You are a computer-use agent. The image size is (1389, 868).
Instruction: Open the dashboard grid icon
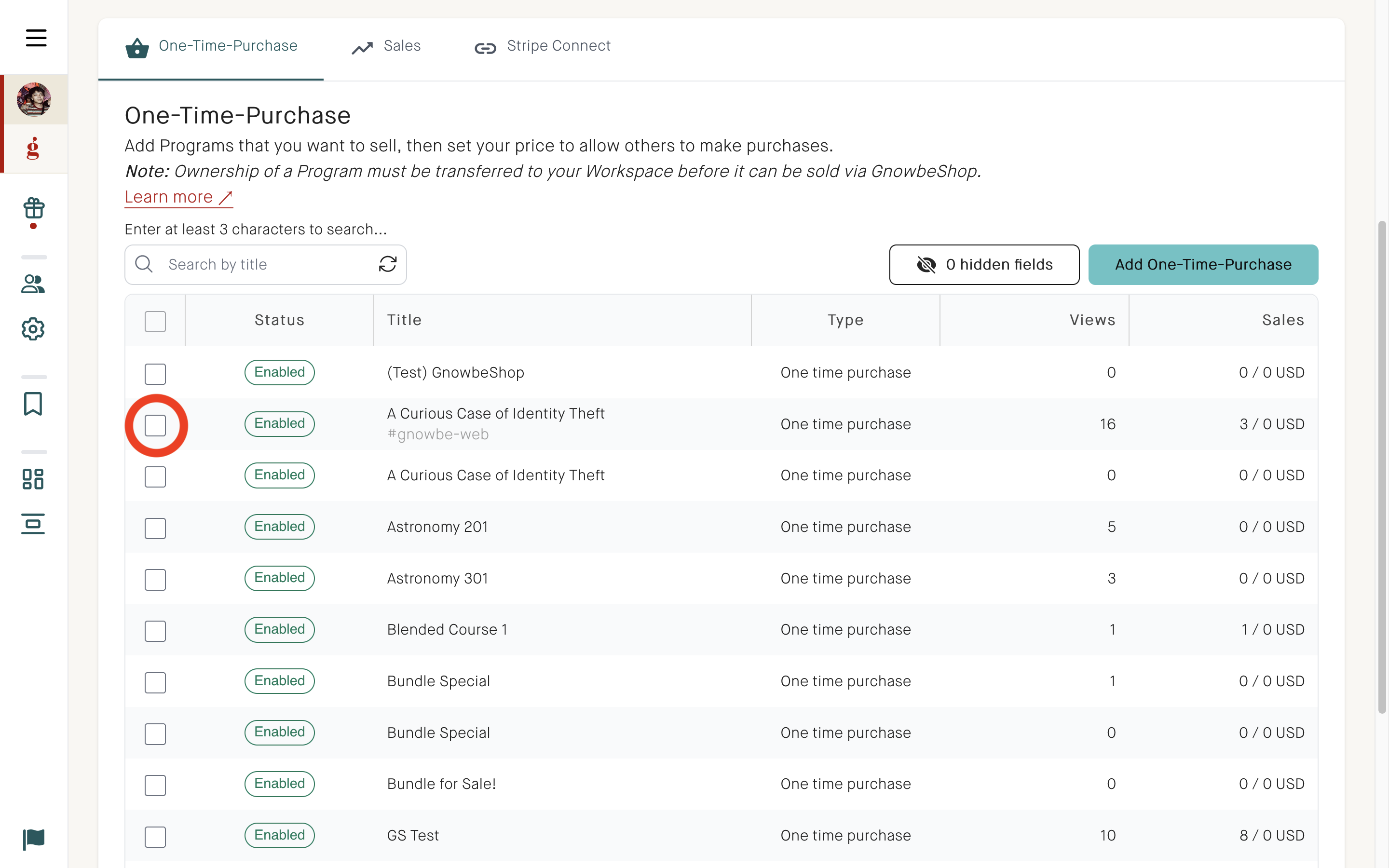(x=33, y=479)
